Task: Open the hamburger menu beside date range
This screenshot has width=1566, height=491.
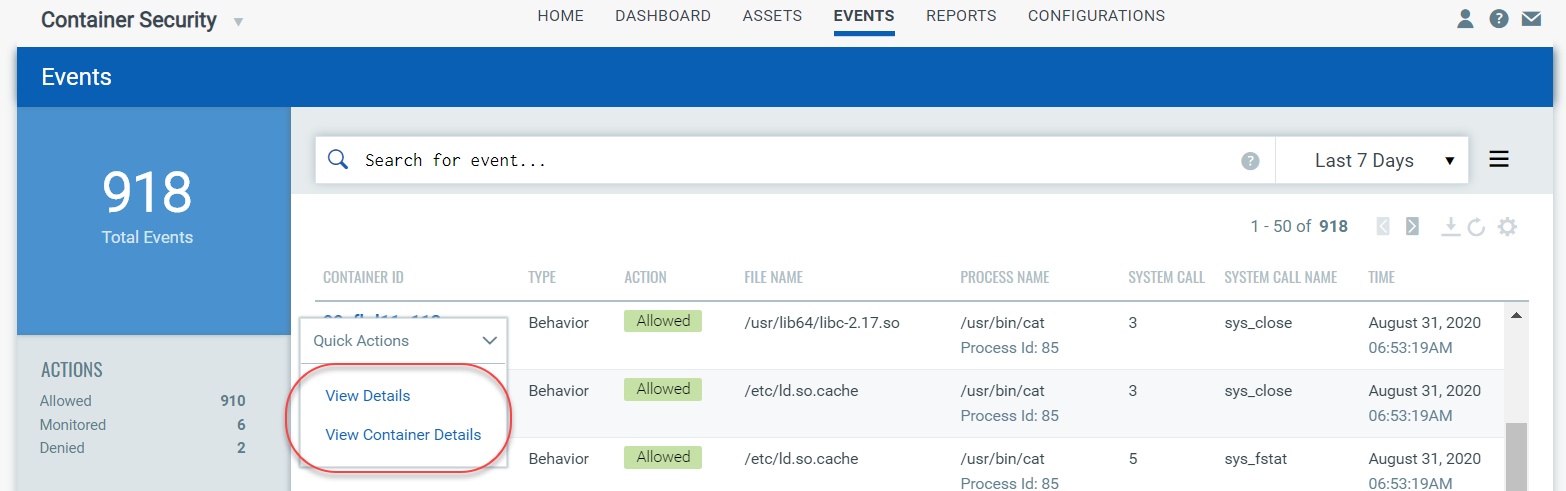Action: pos(1498,159)
